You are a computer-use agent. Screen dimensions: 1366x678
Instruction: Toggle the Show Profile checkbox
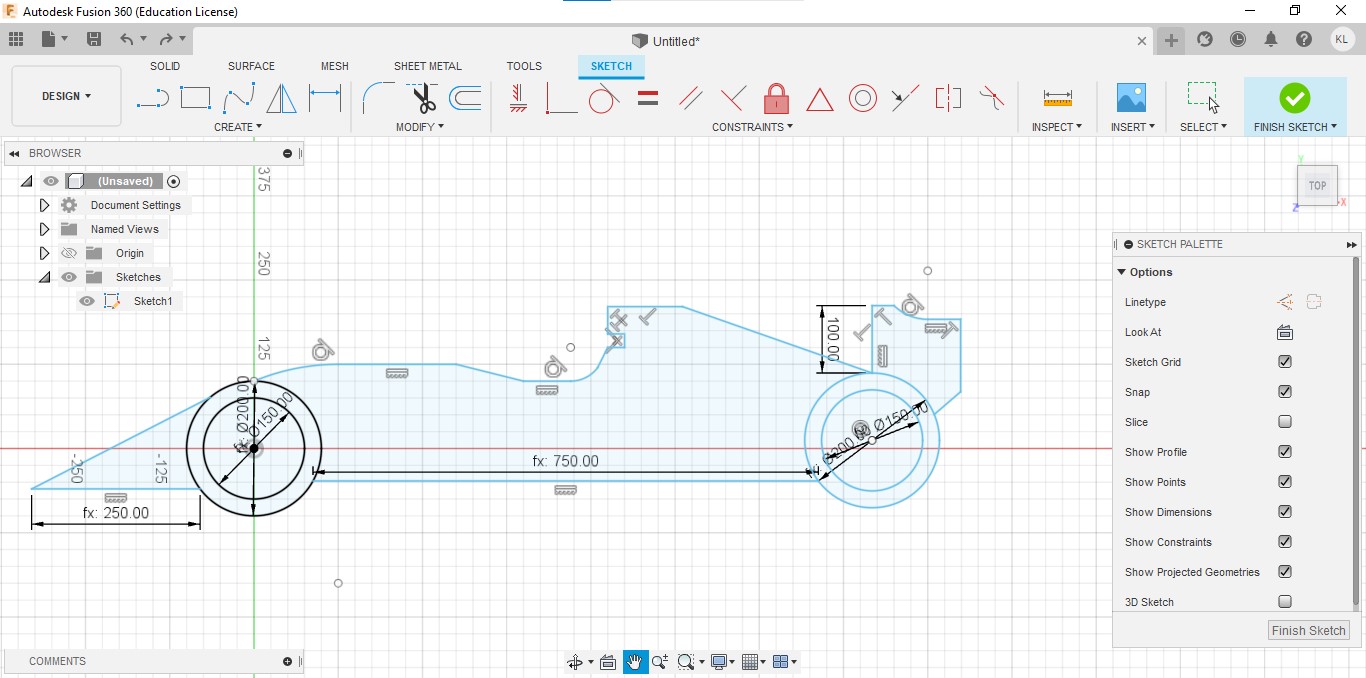point(1285,452)
